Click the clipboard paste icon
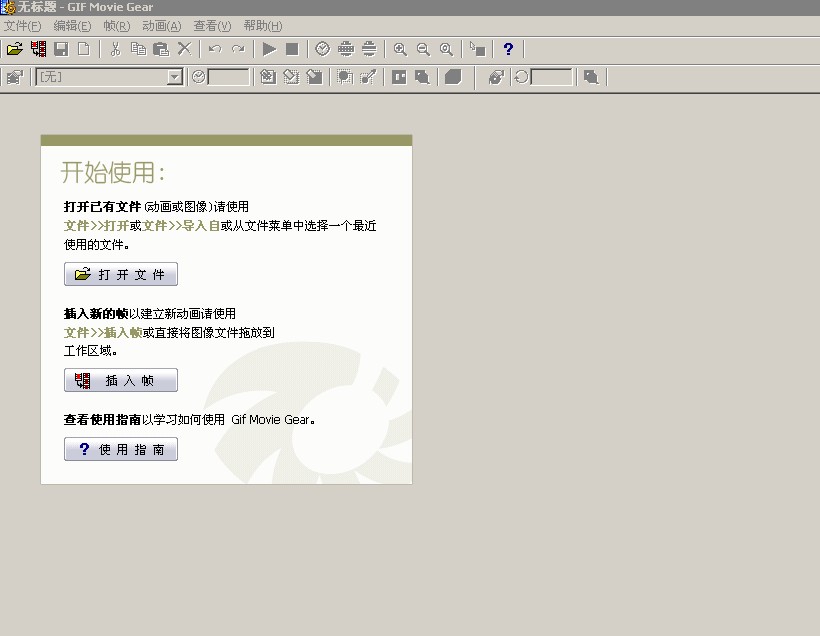The width and height of the screenshot is (820, 636). [x=161, y=49]
